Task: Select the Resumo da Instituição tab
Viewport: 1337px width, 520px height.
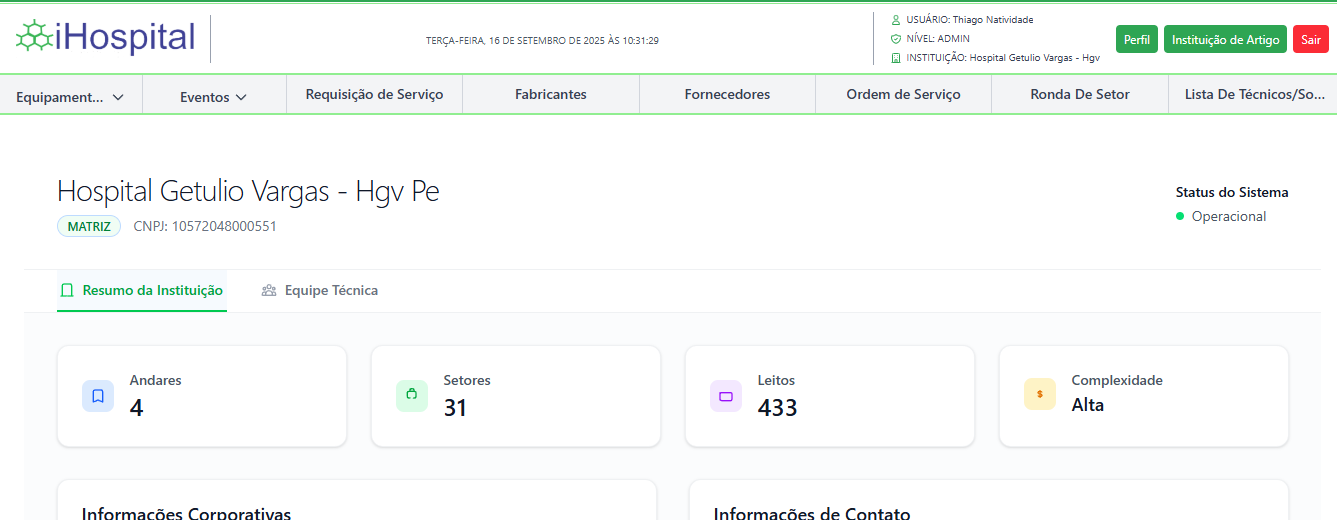Action: 142,290
